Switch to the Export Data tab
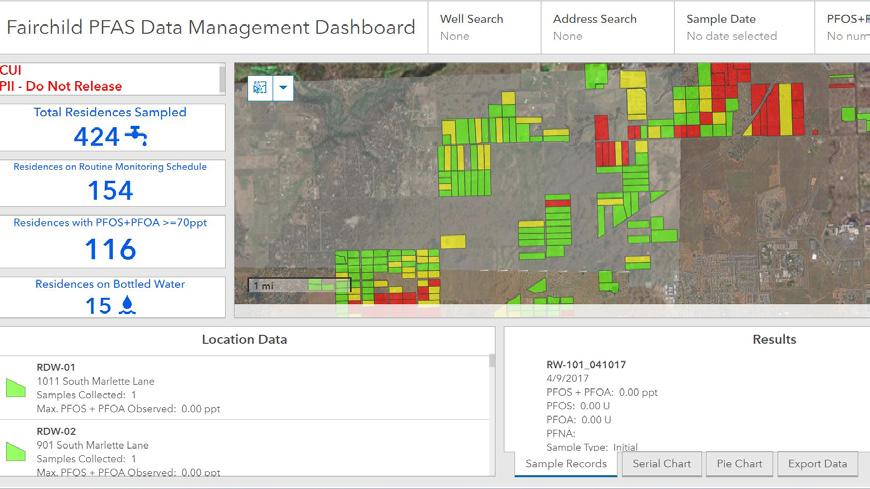Screen dimensions: 870x489 [x=817, y=464]
